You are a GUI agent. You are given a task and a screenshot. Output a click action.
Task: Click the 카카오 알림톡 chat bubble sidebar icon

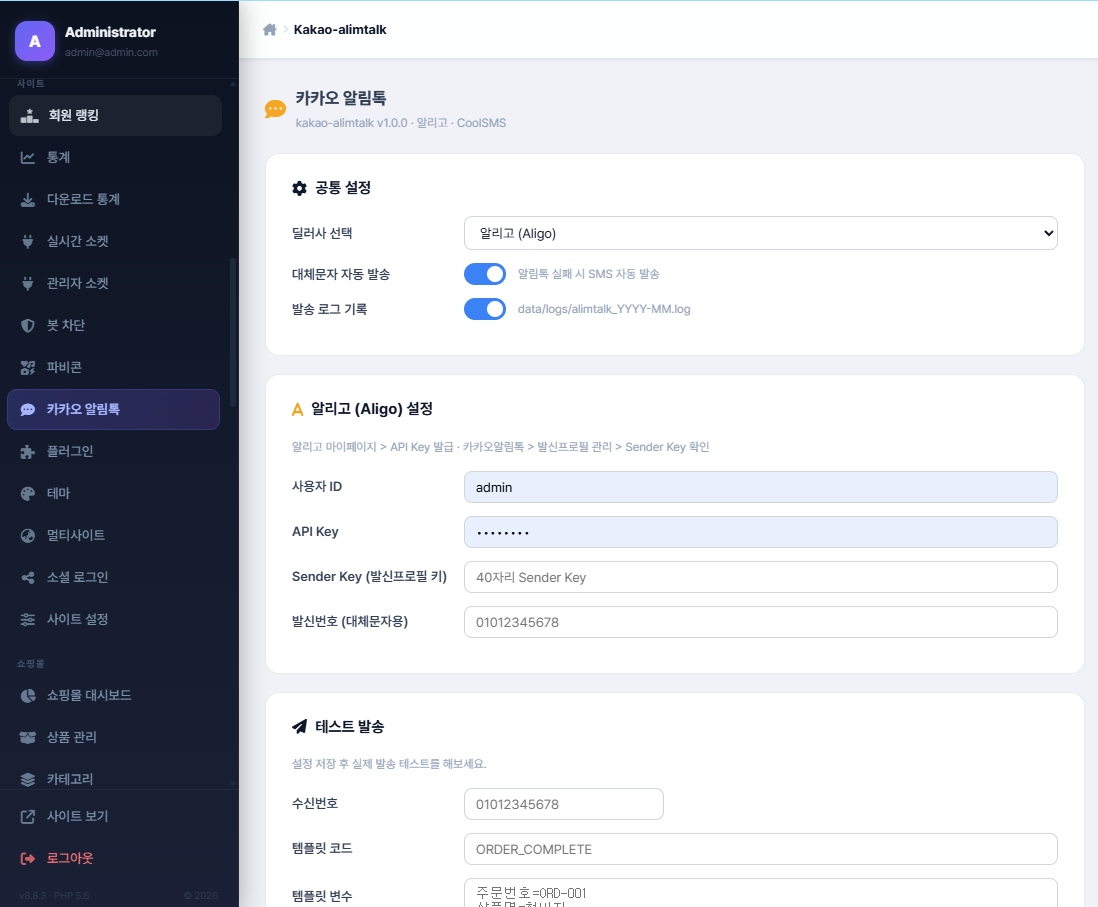[x=27, y=410]
